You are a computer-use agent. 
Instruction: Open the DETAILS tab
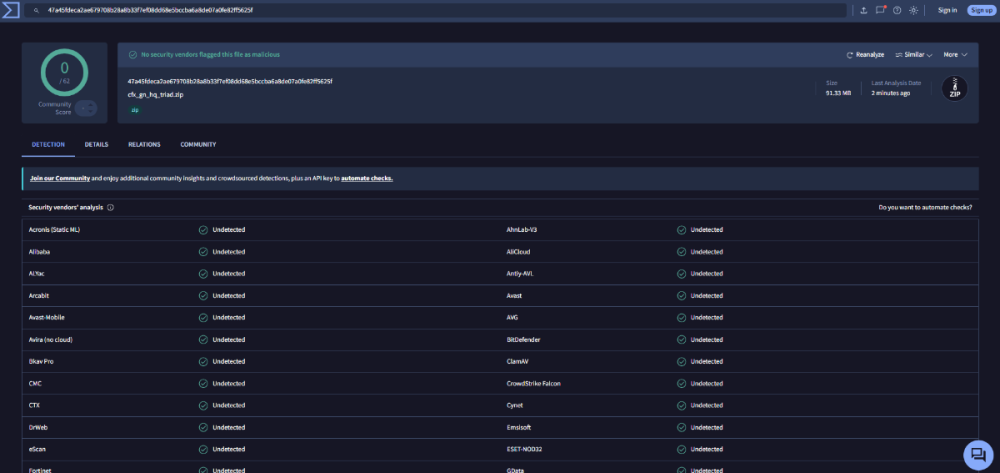pyautogui.click(x=96, y=145)
